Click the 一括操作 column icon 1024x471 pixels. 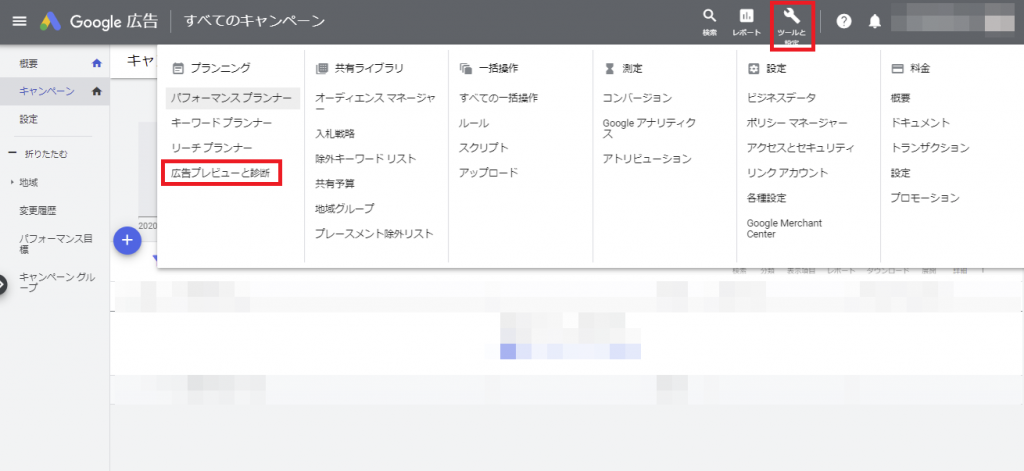point(466,68)
